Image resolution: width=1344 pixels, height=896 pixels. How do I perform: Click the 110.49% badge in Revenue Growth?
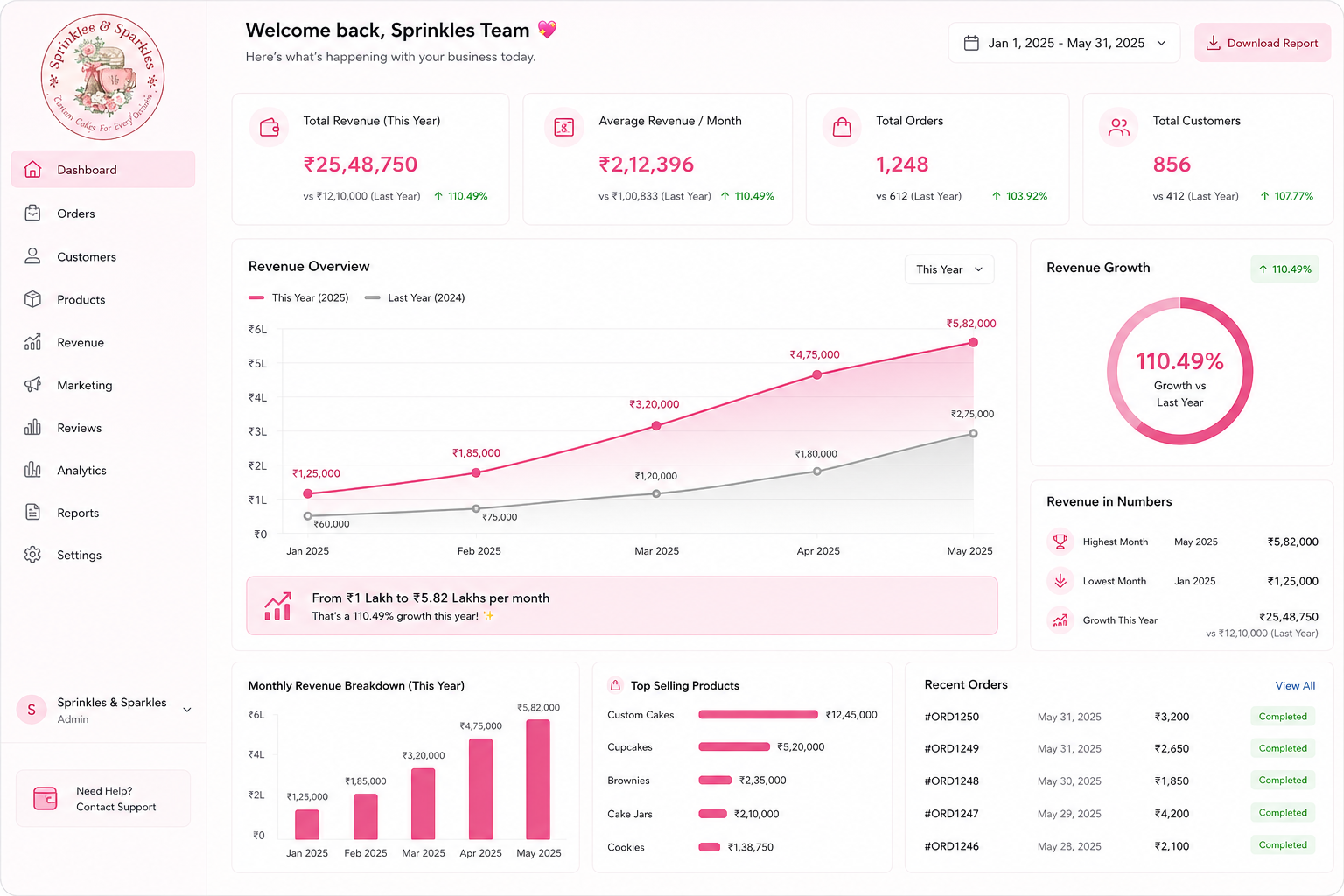pos(1284,269)
